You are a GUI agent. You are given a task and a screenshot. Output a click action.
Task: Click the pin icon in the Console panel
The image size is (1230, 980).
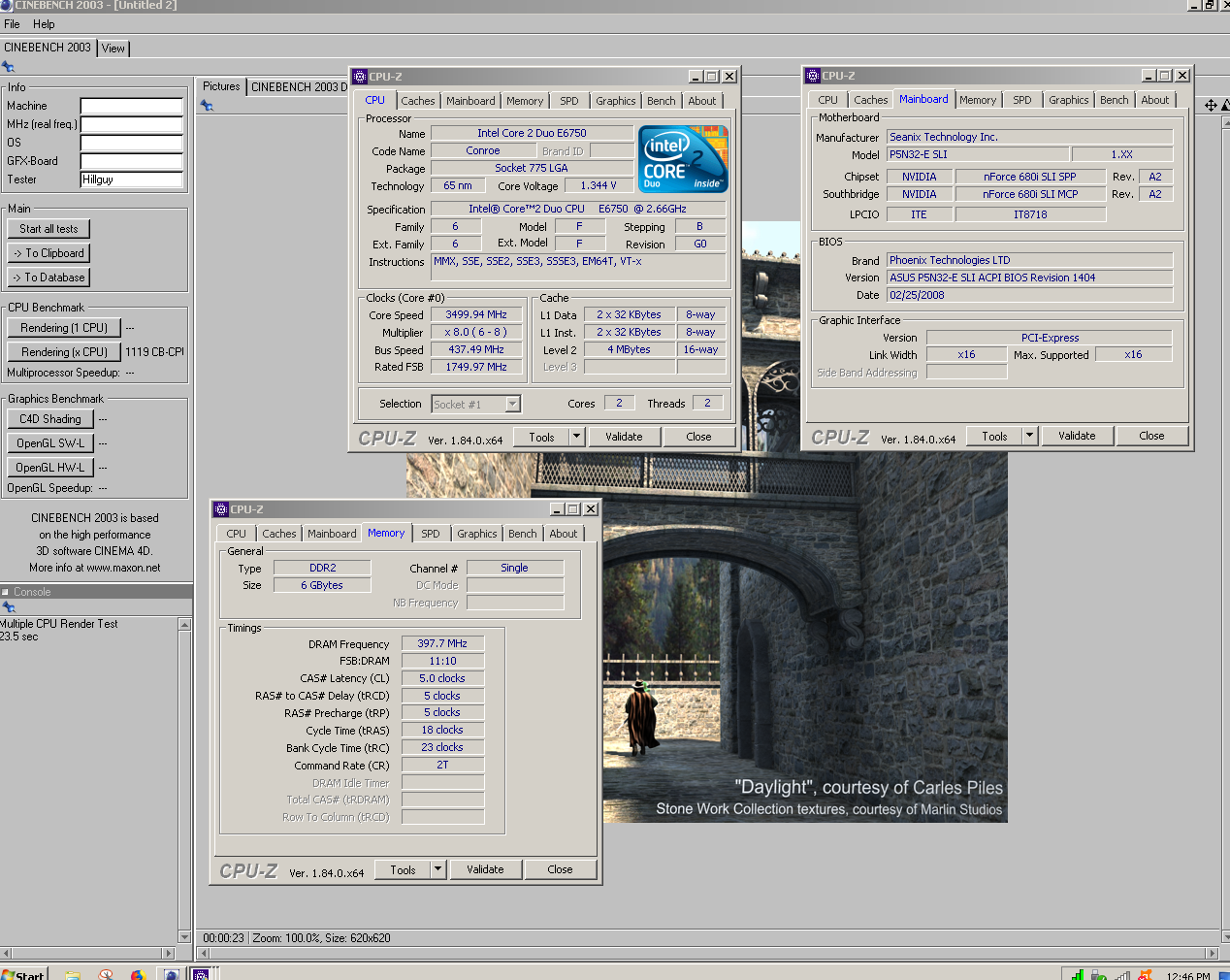(x=9, y=607)
